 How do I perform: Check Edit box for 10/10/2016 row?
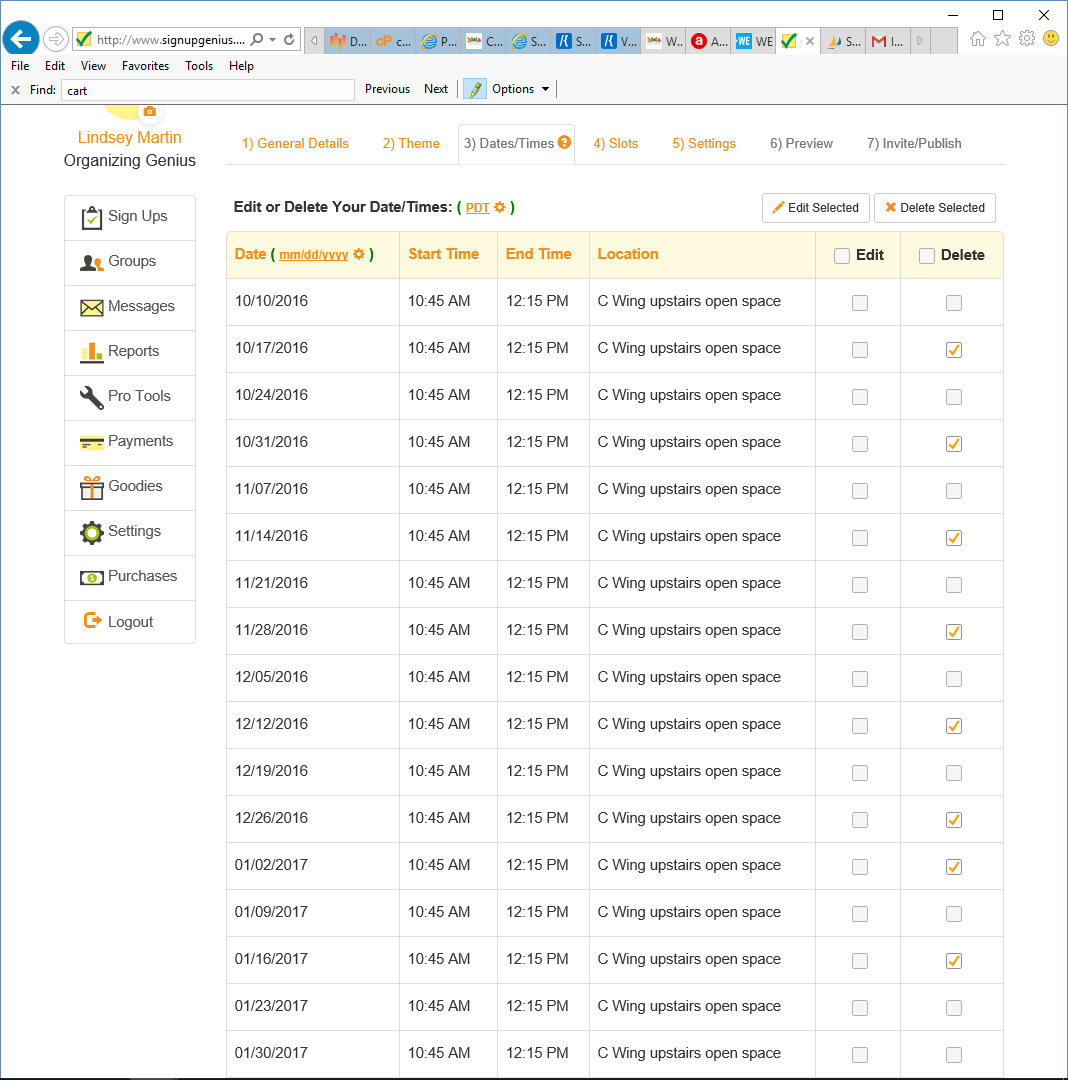[859, 303]
